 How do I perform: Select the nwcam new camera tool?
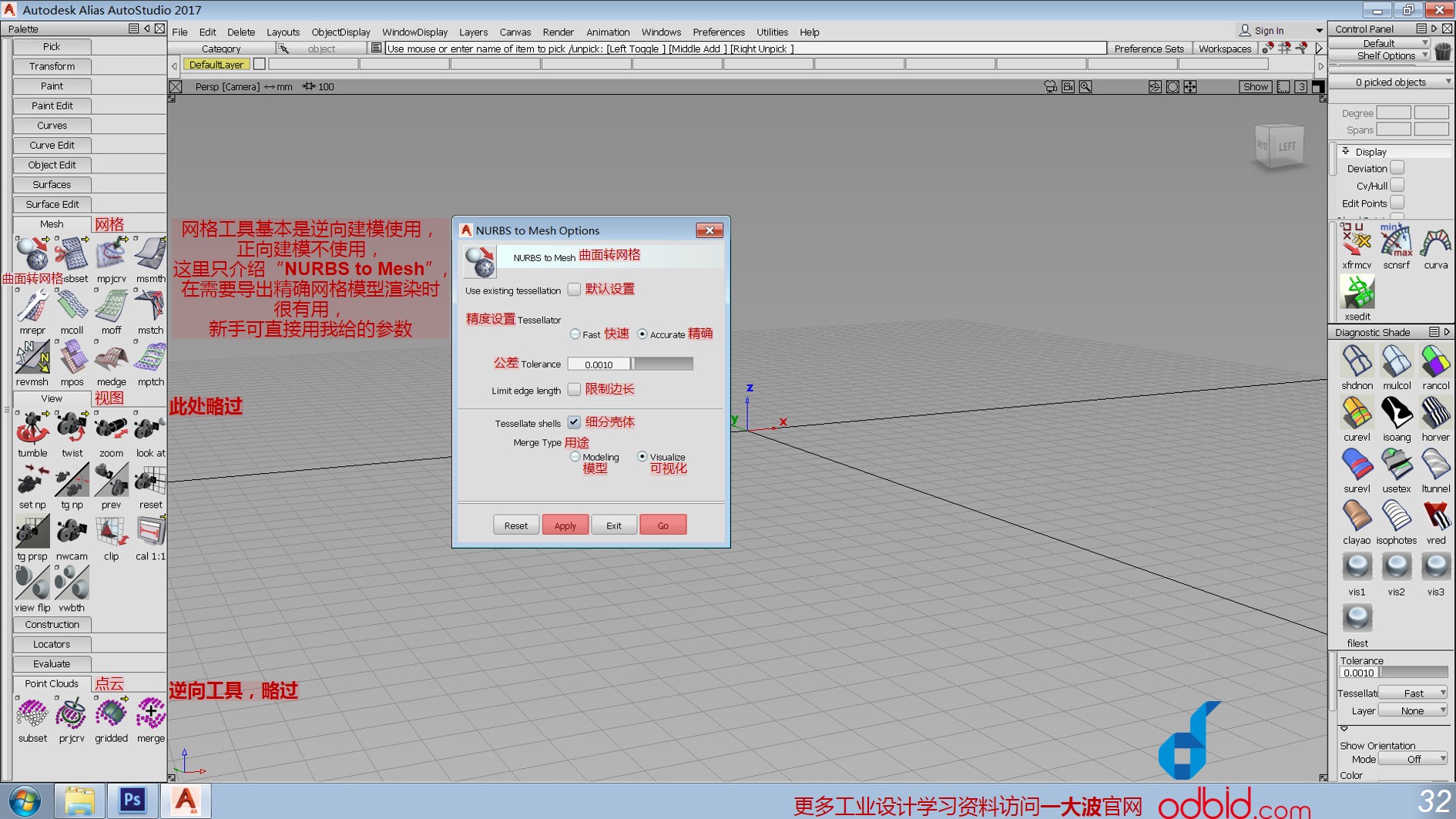click(x=72, y=531)
